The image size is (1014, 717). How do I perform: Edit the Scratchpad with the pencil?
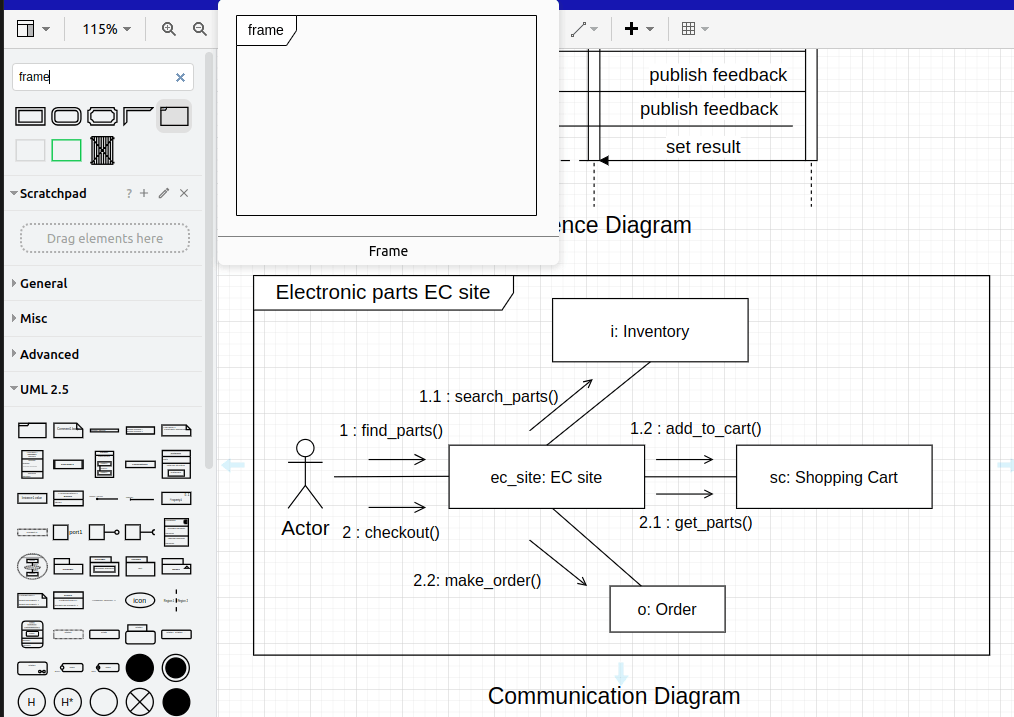(164, 193)
